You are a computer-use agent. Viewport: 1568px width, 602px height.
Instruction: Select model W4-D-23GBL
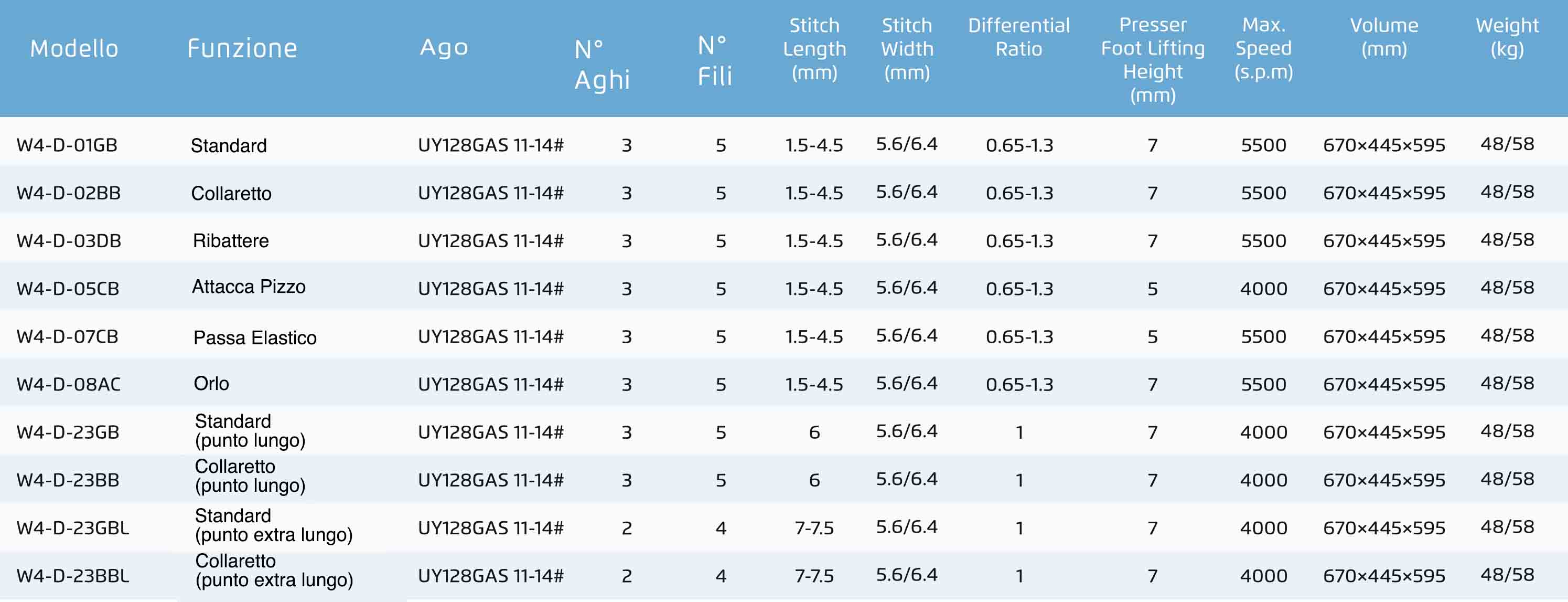pyautogui.click(x=73, y=527)
